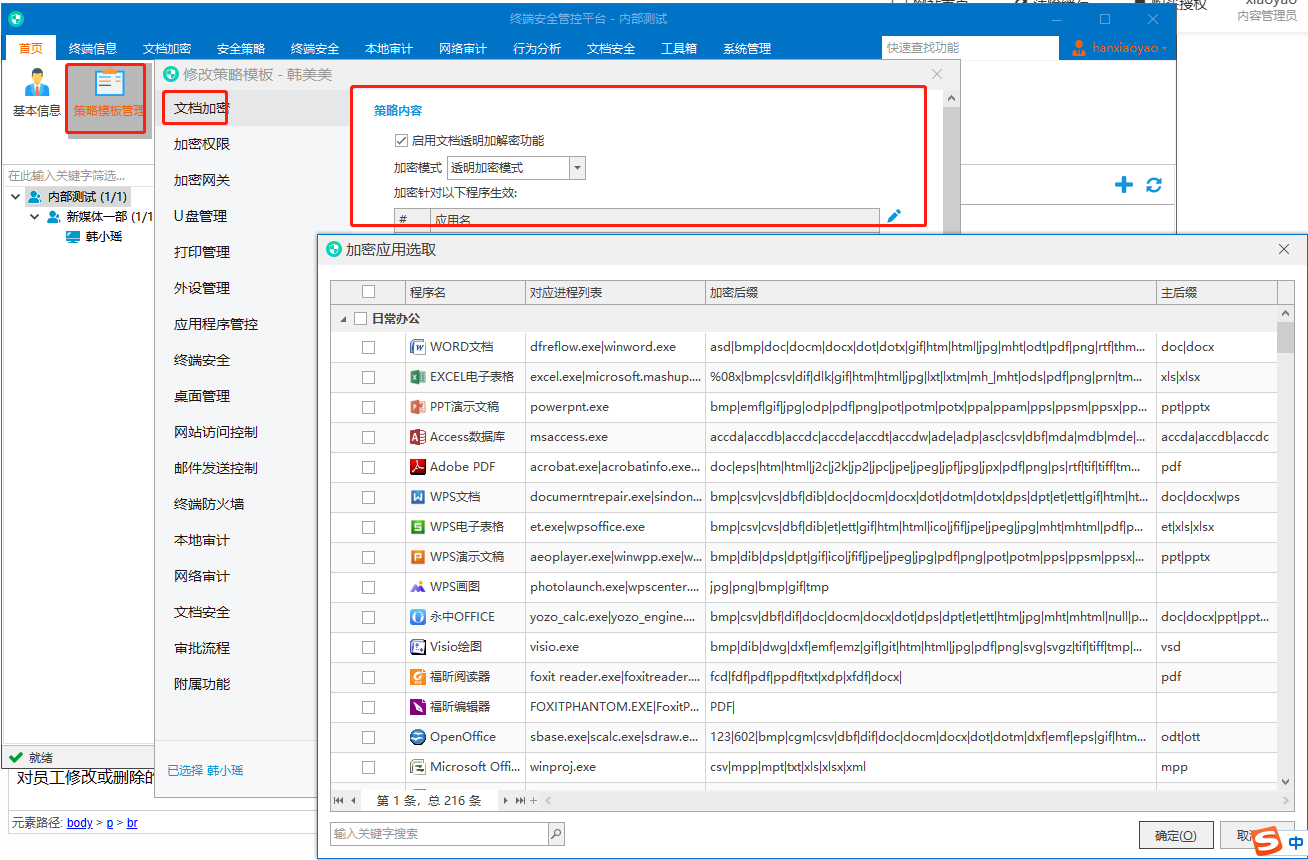Collapse the 日常办公 group
Screen dimensions: 1308x860
(345, 319)
